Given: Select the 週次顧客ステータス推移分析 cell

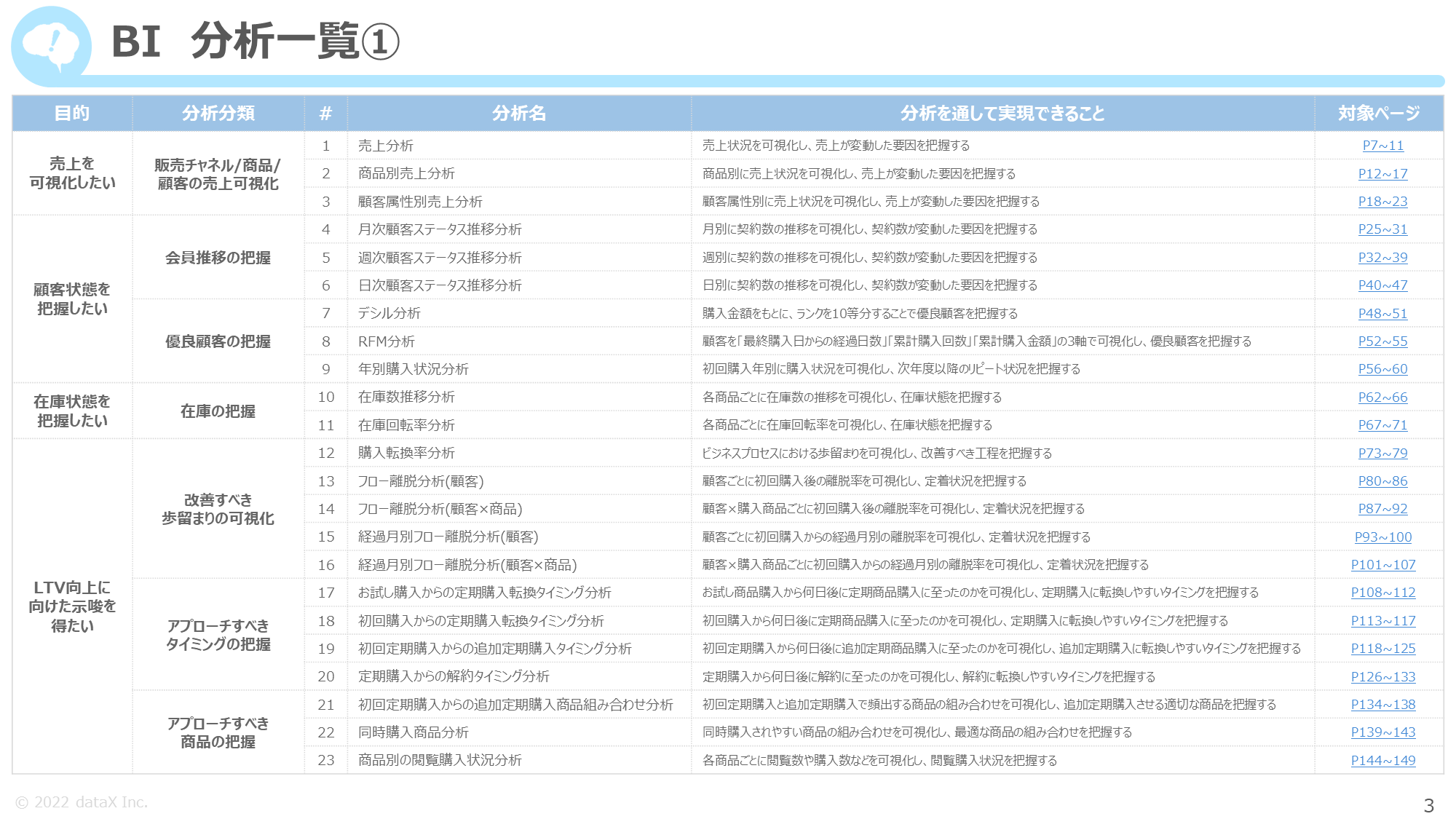Looking at the screenshot, I should (519, 258).
